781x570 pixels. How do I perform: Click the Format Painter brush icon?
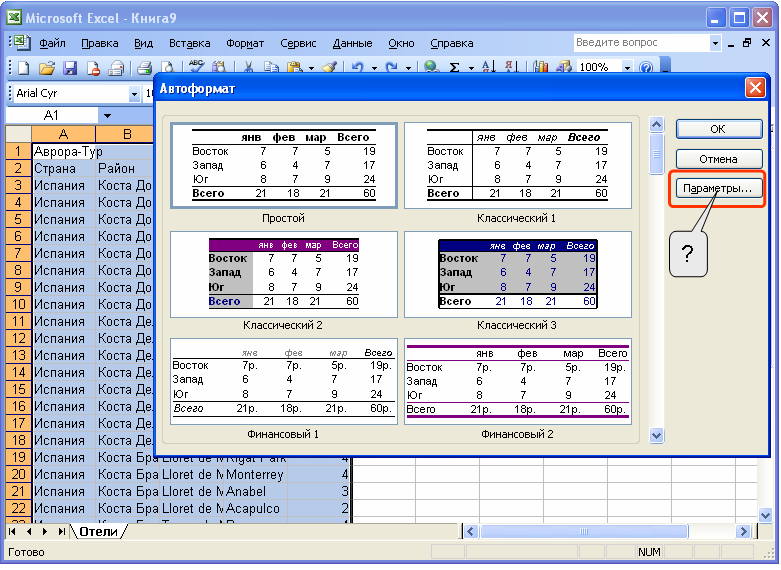pyautogui.click(x=329, y=67)
